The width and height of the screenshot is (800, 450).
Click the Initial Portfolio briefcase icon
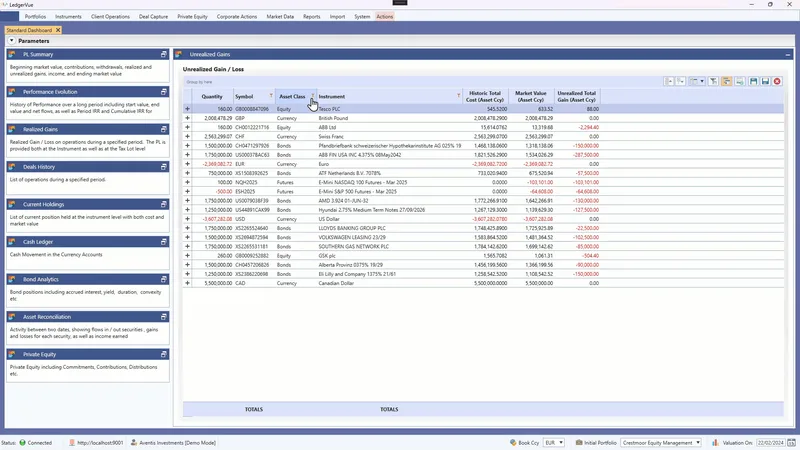point(579,442)
